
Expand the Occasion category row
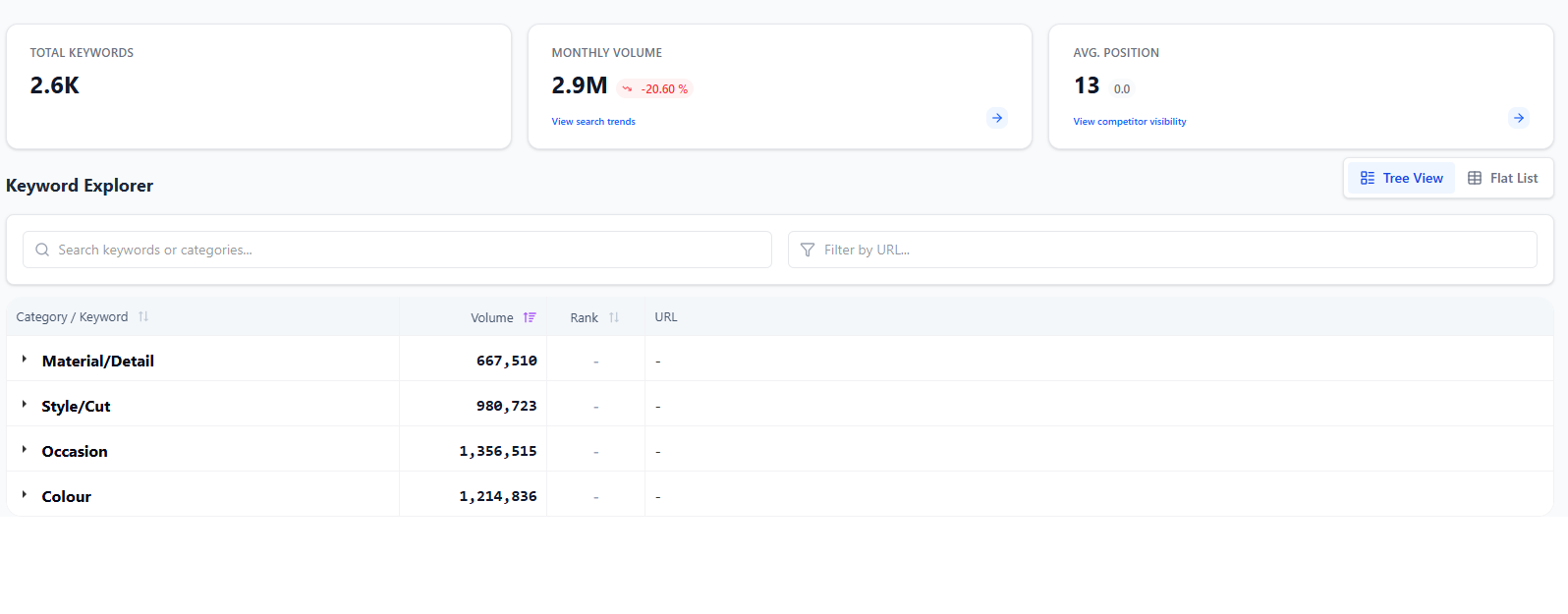pyautogui.click(x=25, y=450)
